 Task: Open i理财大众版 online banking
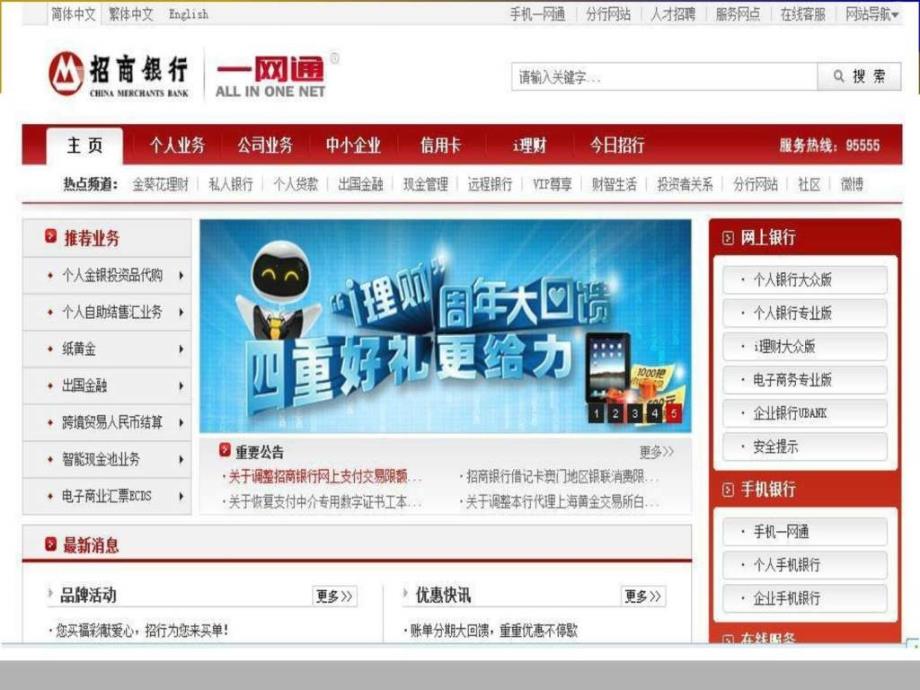pyautogui.click(x=805, y=347)
